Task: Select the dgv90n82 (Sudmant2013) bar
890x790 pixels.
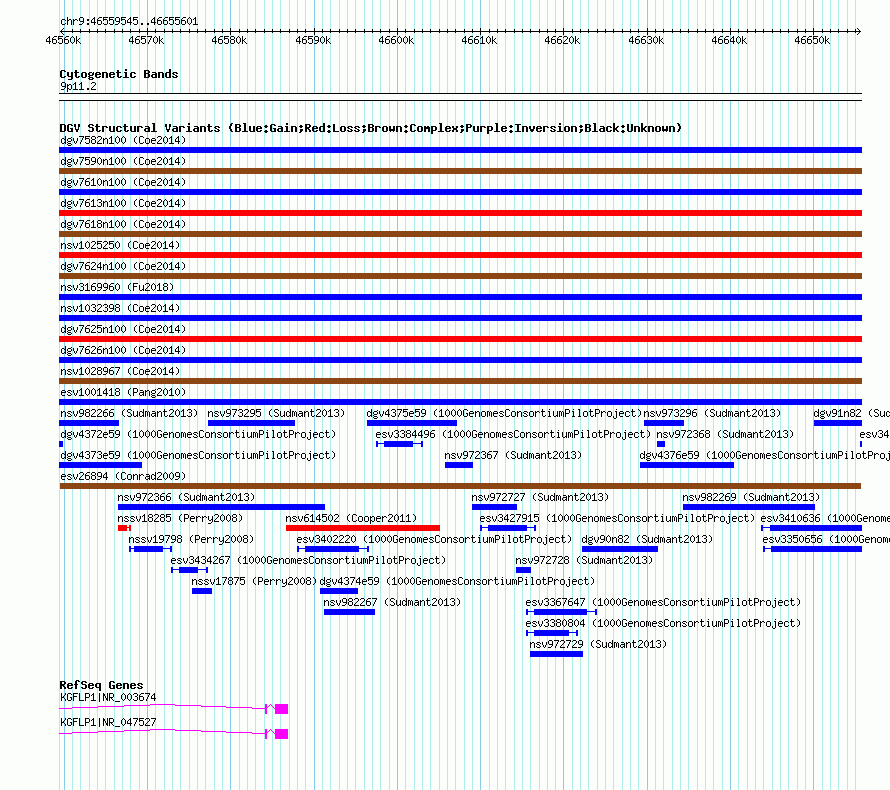Action: (620, 549)
